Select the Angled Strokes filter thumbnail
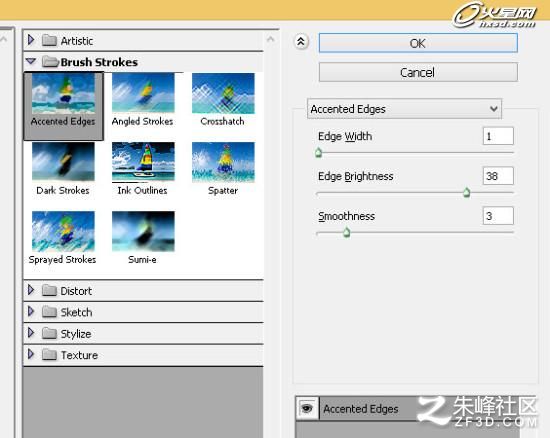This screenshot has height=438, width=550. coord(143,93)
